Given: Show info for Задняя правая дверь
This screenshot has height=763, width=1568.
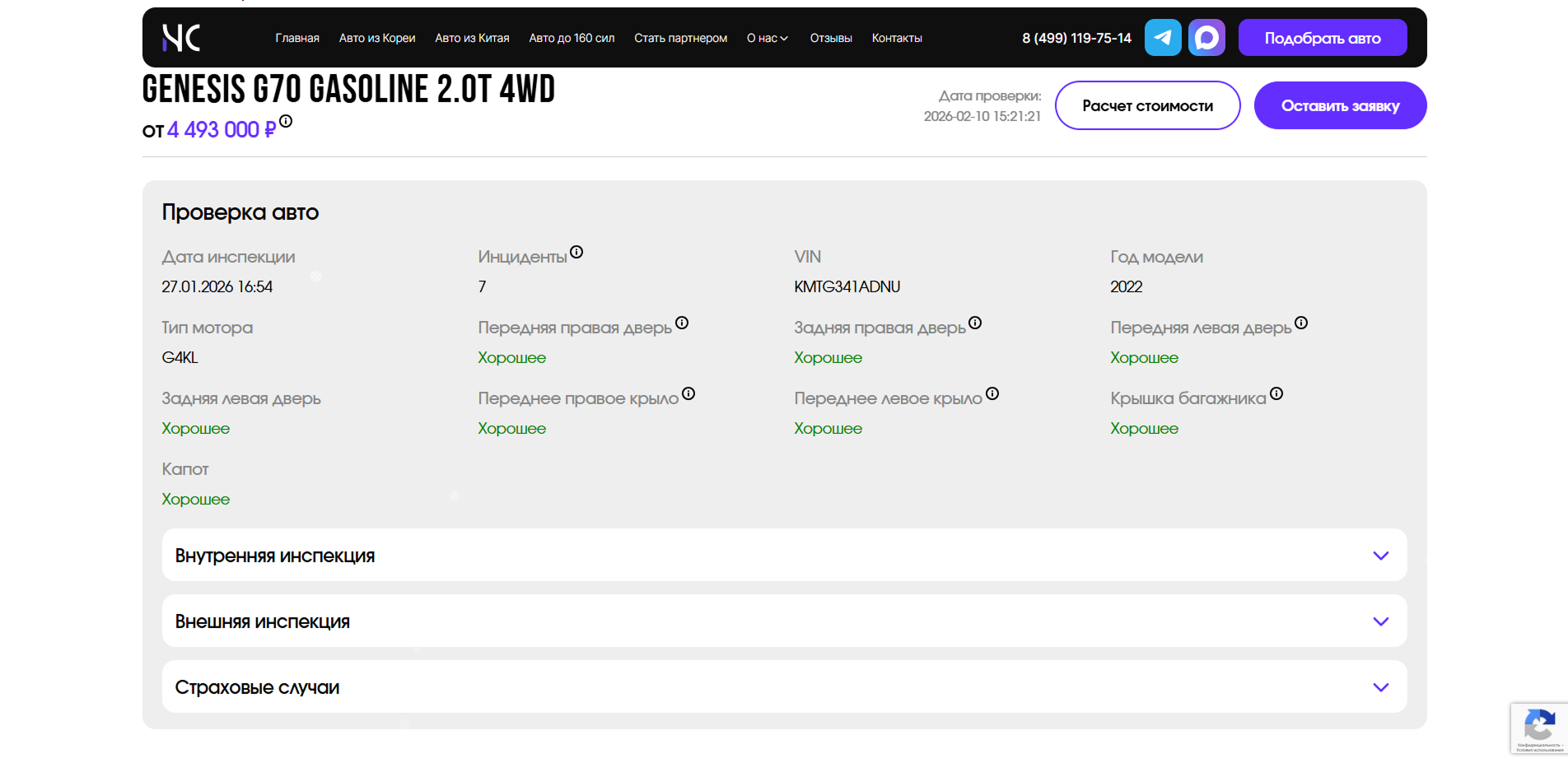Looking at the screenshot, I should tap(975, 323).
